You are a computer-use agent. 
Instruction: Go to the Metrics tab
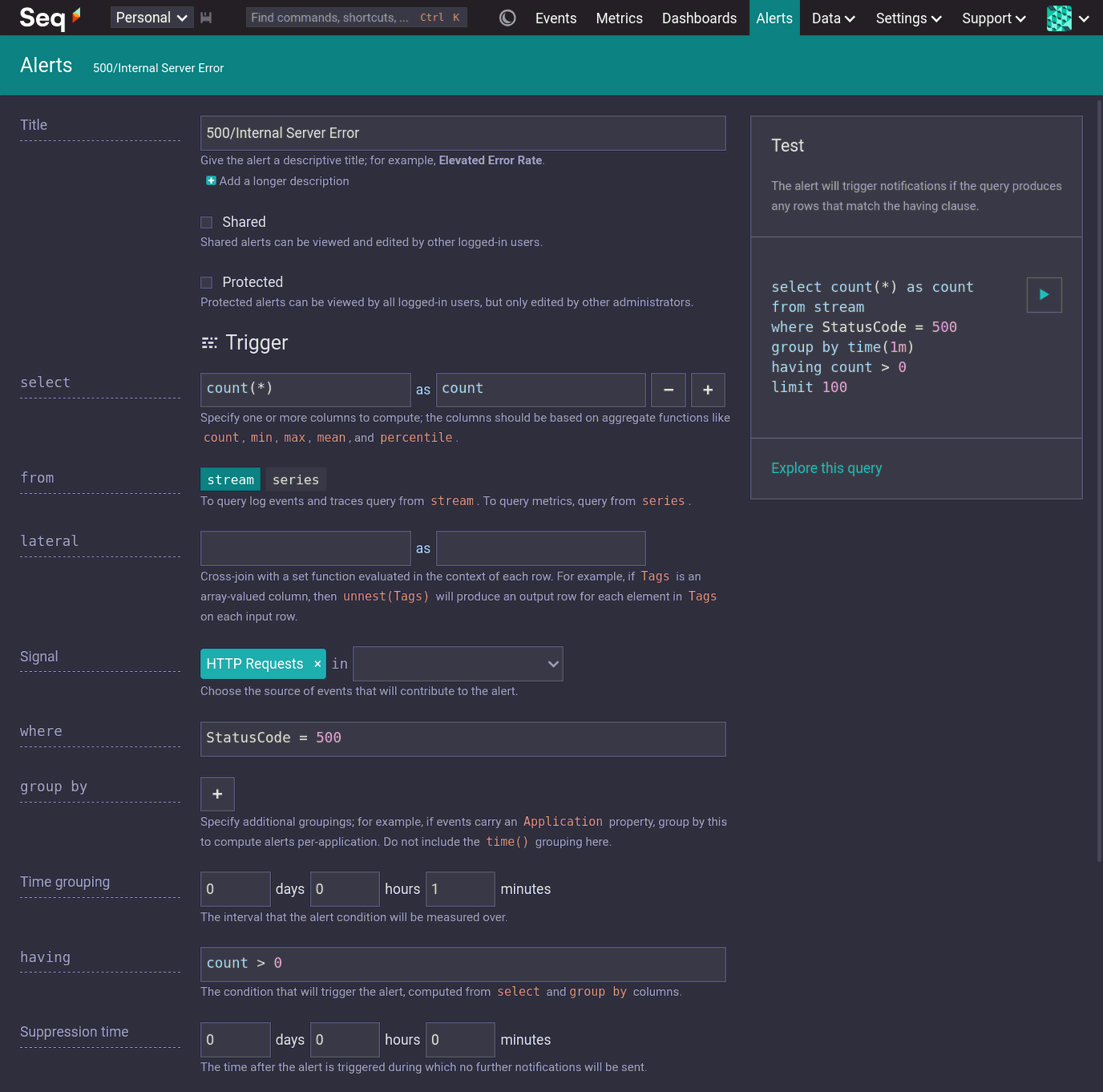coord(619,18)
